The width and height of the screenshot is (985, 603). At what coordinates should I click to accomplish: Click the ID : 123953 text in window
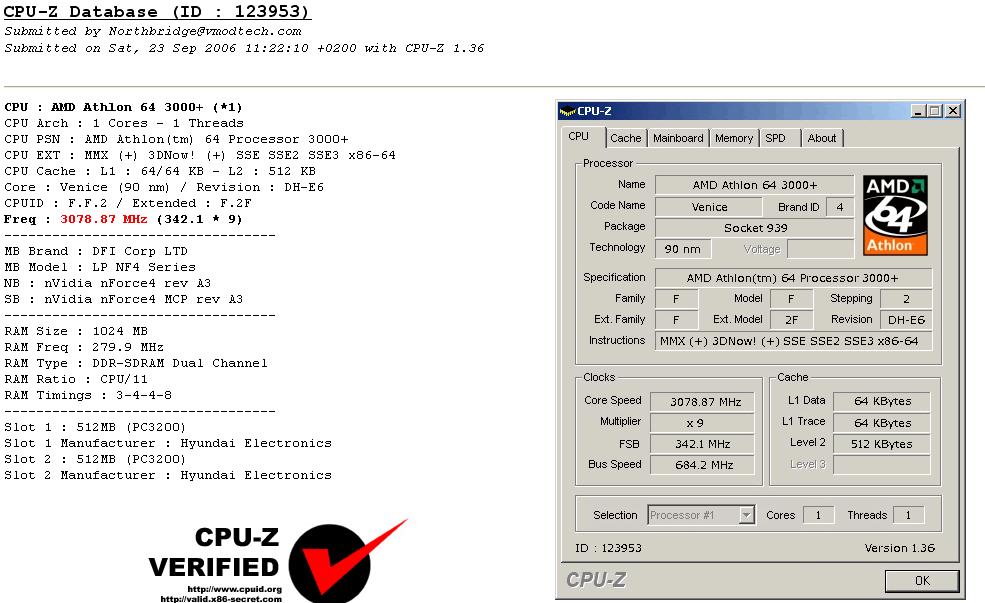(608, 548)
